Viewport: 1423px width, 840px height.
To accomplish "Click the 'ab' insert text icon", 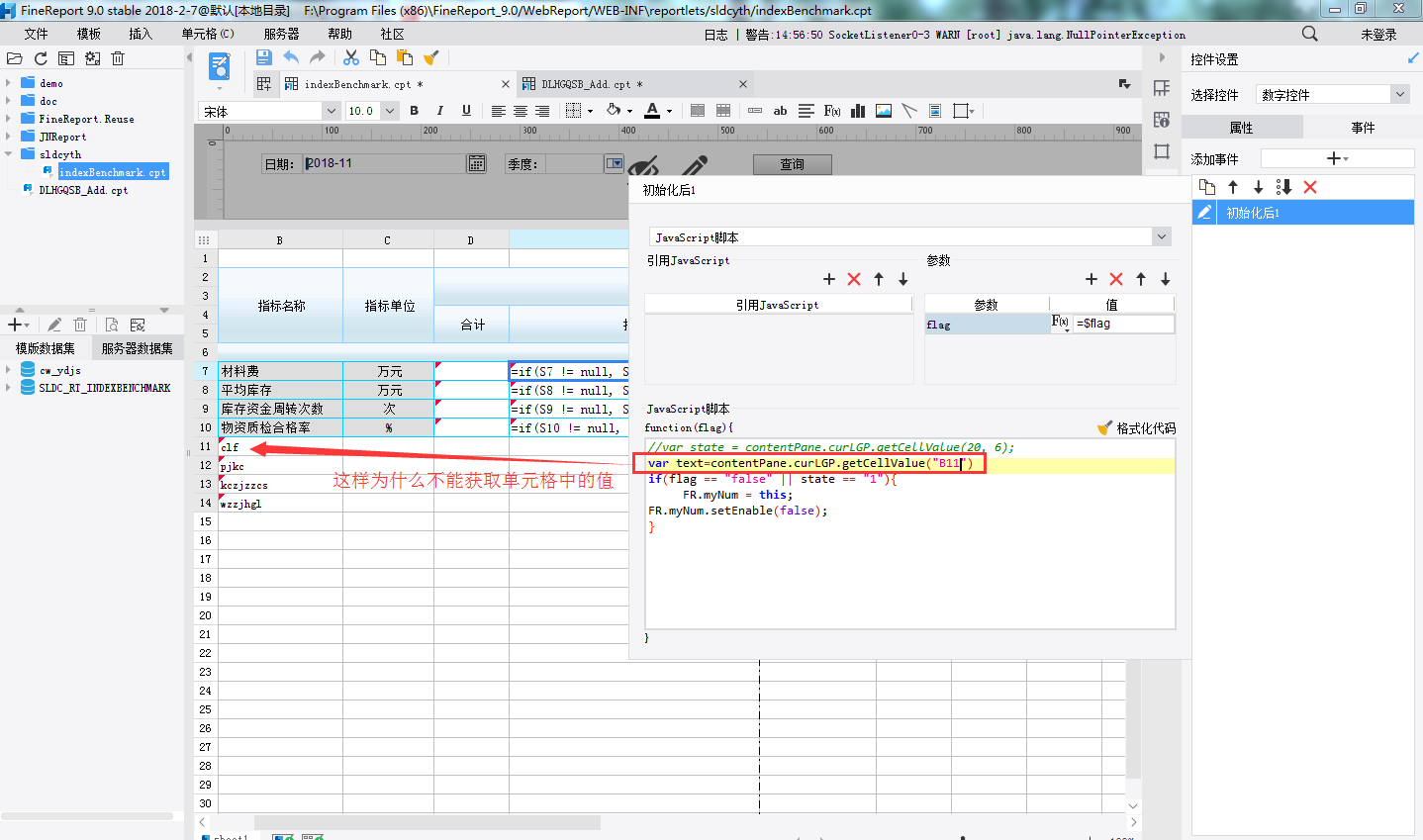I will tap(780, 111).
